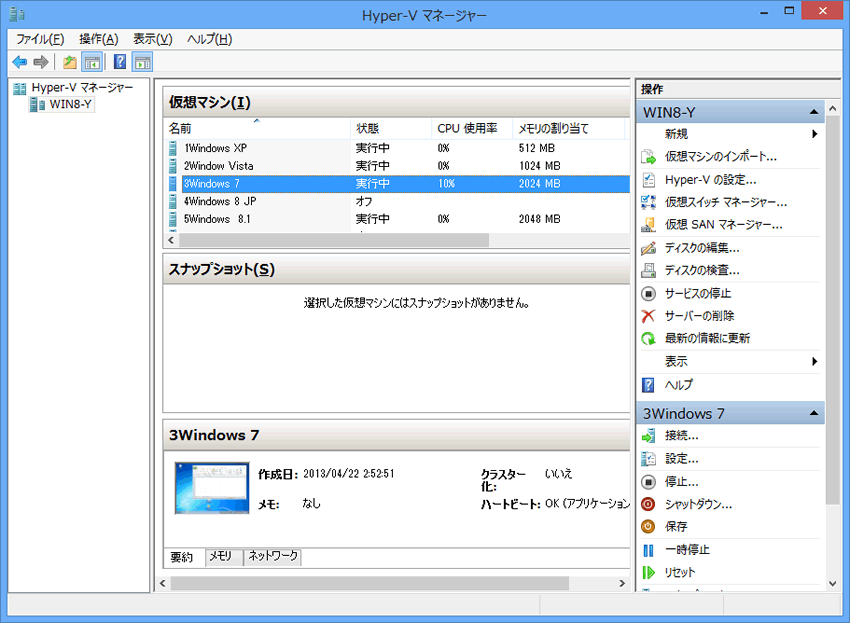The width and height of the screenshot is (850, 623).
Task: Click the actions pane scroll down arrow
Action: tap(833, 584)
